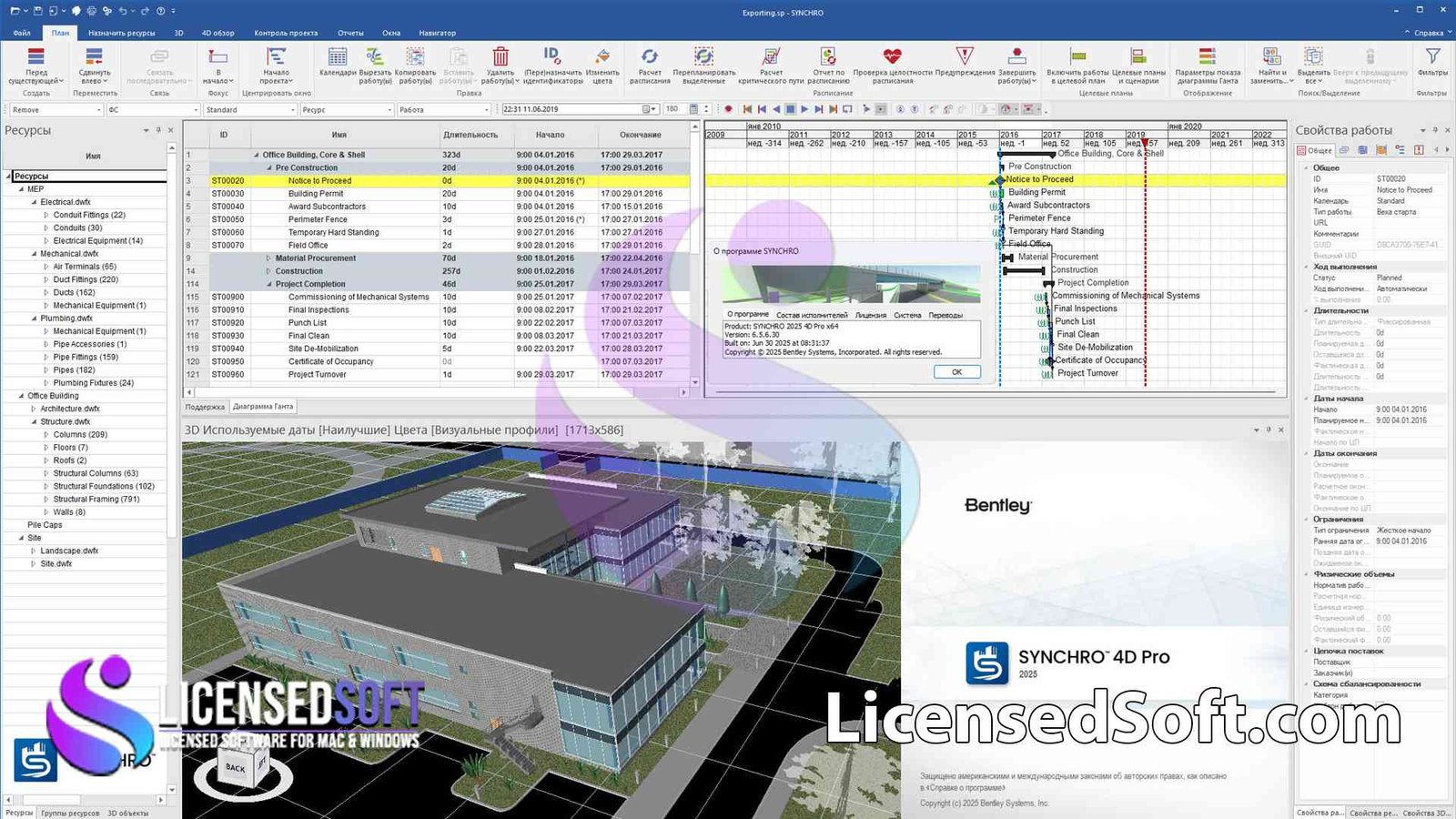
Task: Open the ФС dropdown in the toolbar
Action: pyautogui.click(x=196, y=109)
